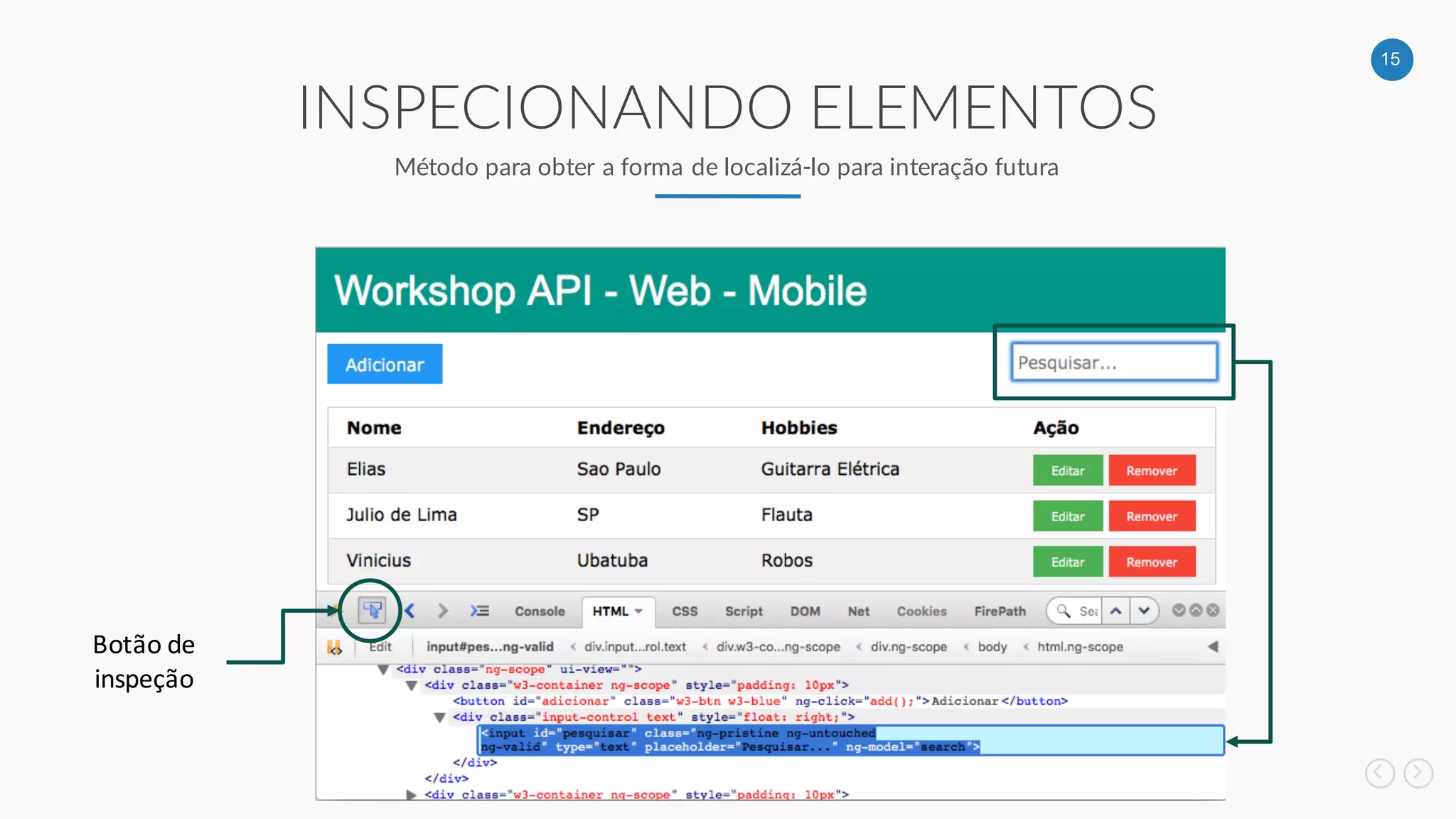The height and width of the screenshot is (819, 1456).
Task: Click the Guitarra Elétrica cell
Action: point(830,469)
